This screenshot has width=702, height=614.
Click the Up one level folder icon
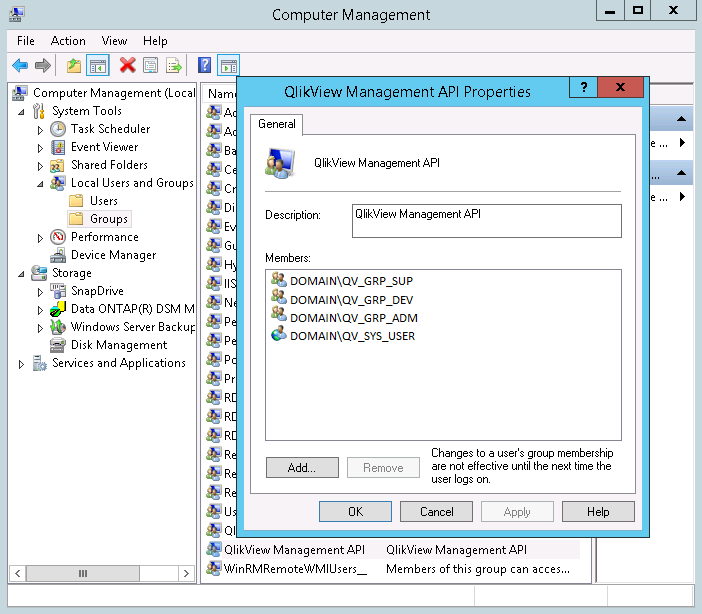[74, 66]
